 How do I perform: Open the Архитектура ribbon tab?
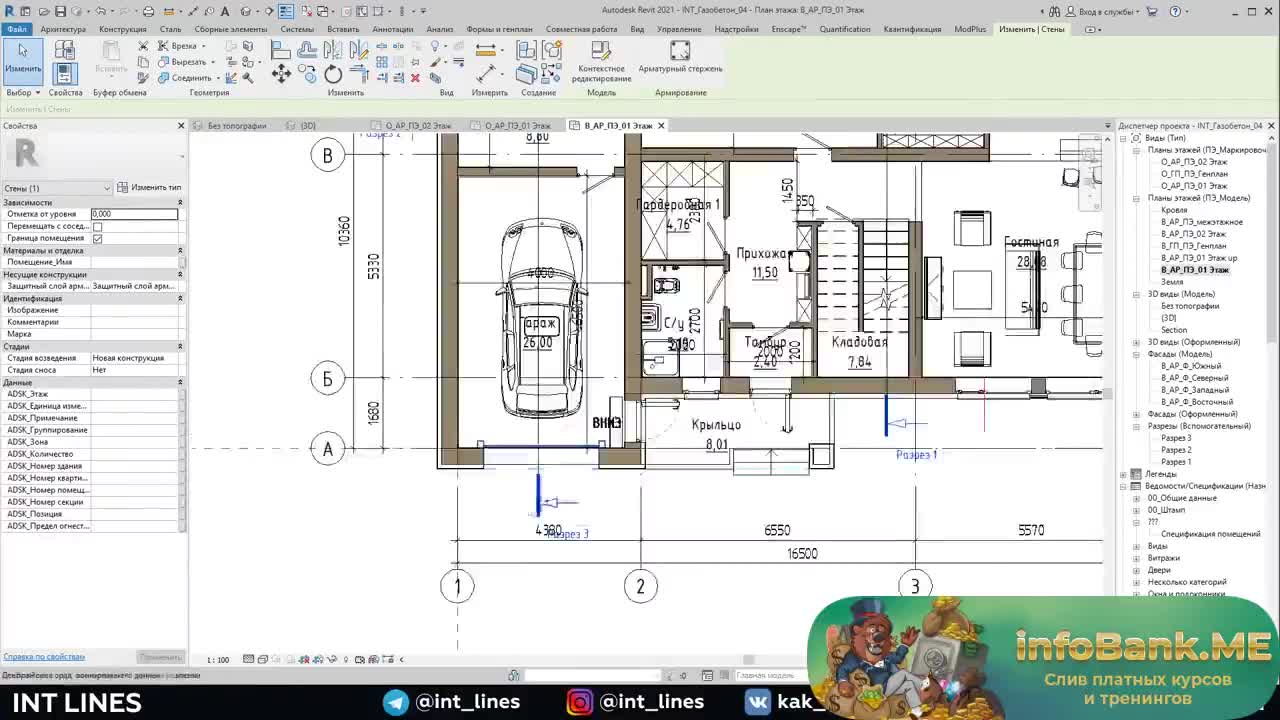pos(63,29)
